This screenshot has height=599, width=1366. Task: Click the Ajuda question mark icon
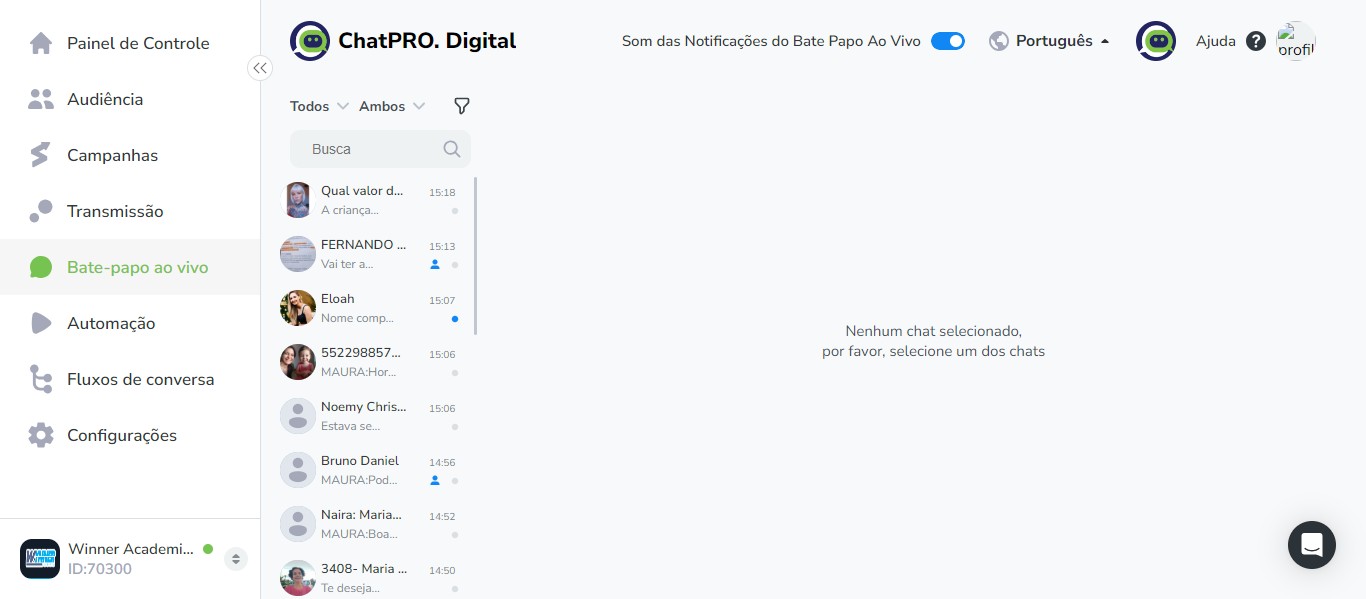coord(1256,42)
